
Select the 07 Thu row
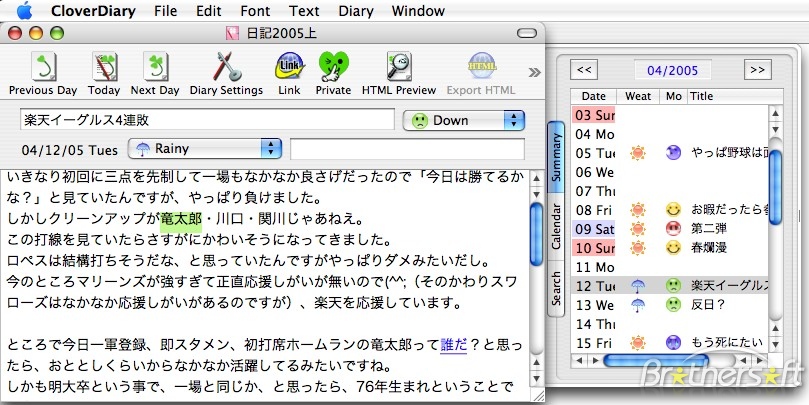(670, 191)
